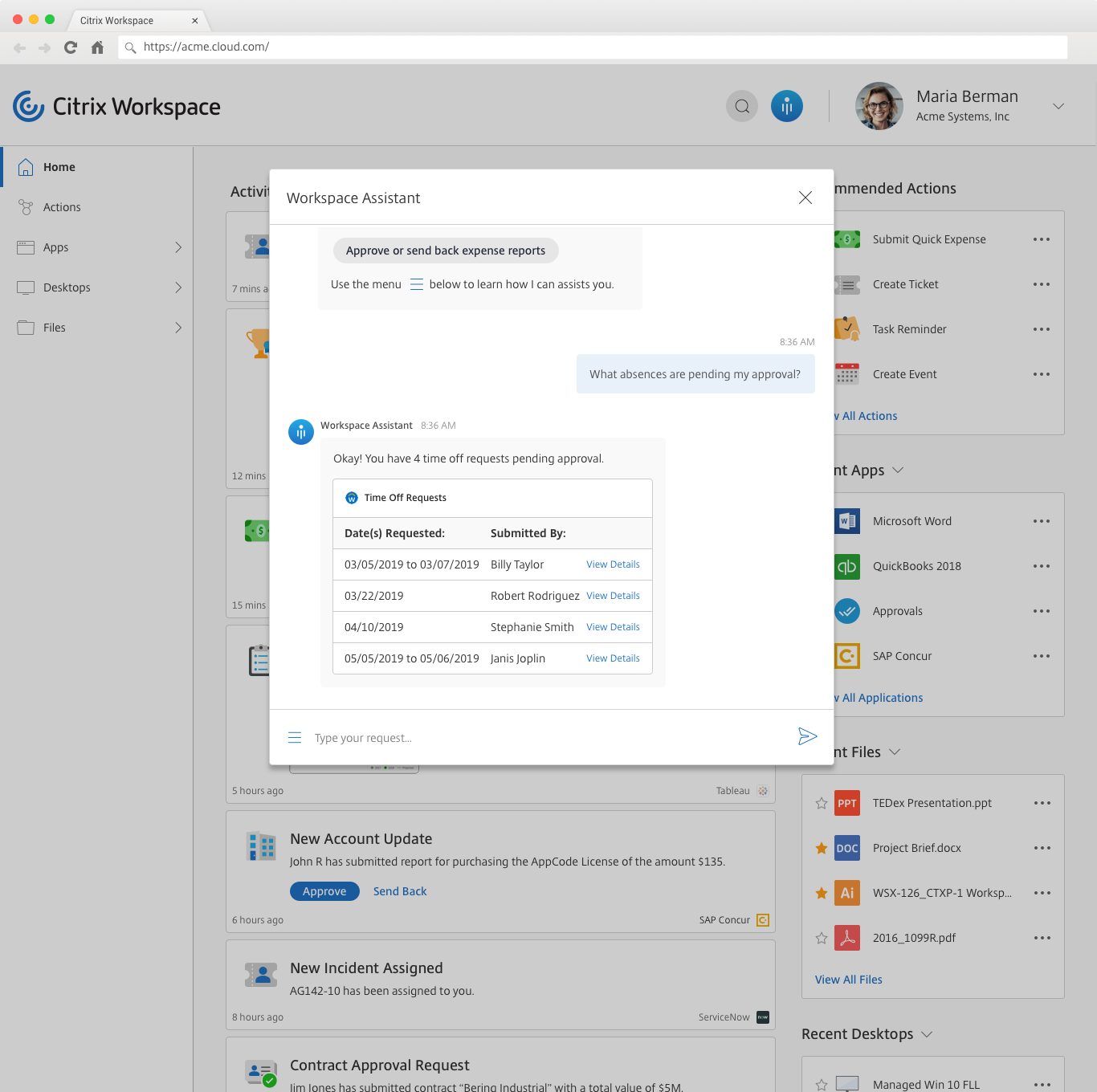
Task: Select Home in the sidebar
Action: pyautogui.click(x=59, y=167)
